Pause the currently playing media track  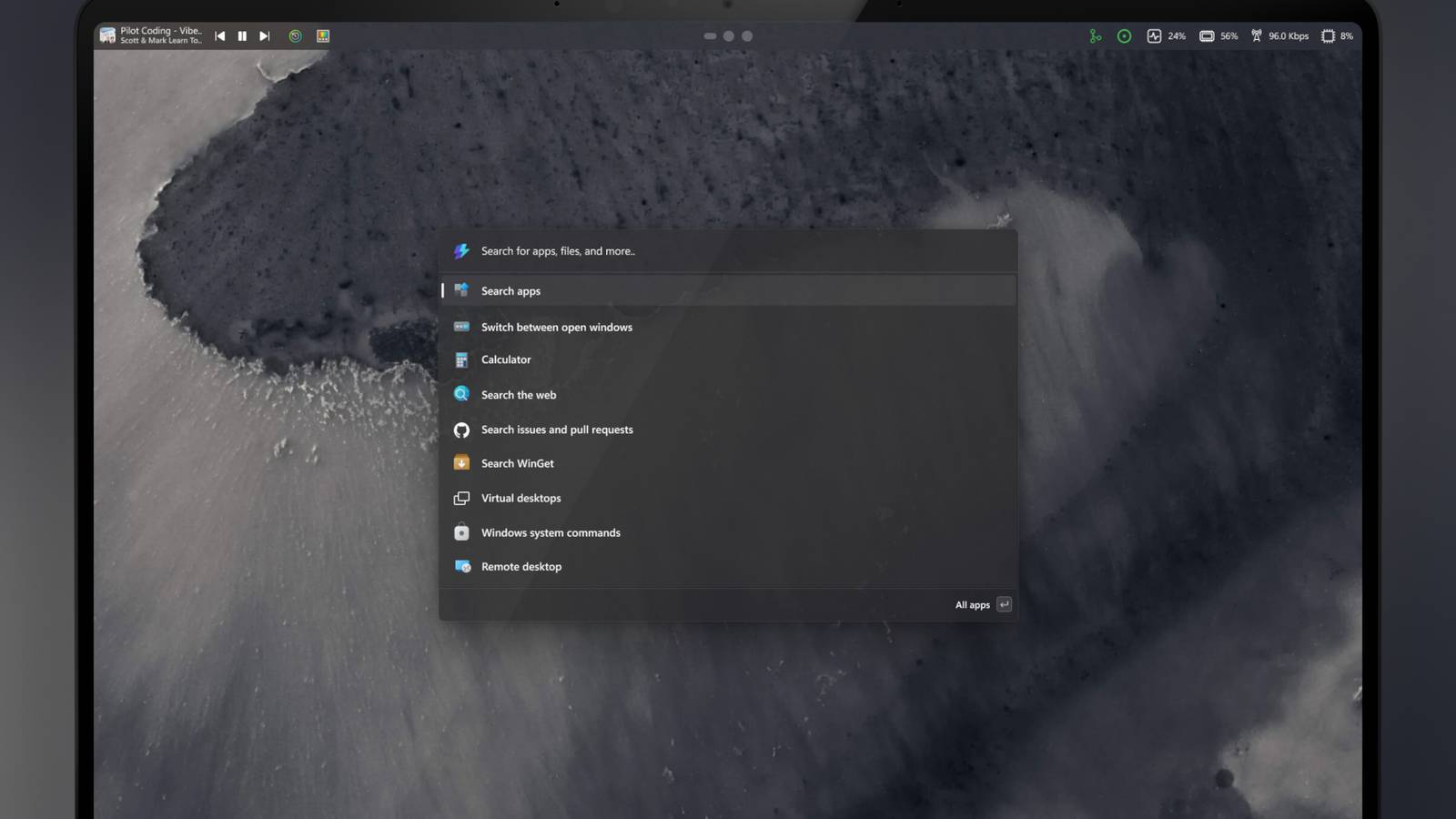[242, 36]
